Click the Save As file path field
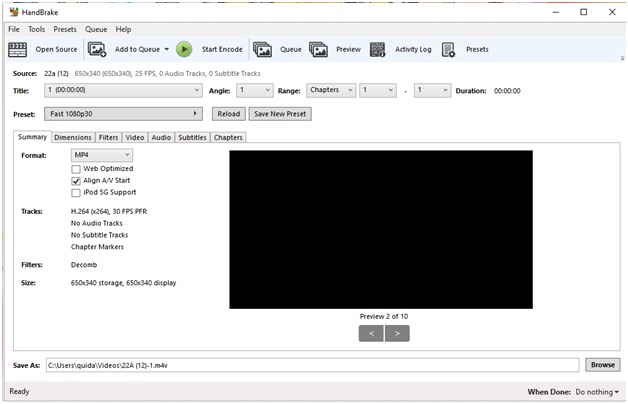 coord(312,365)
